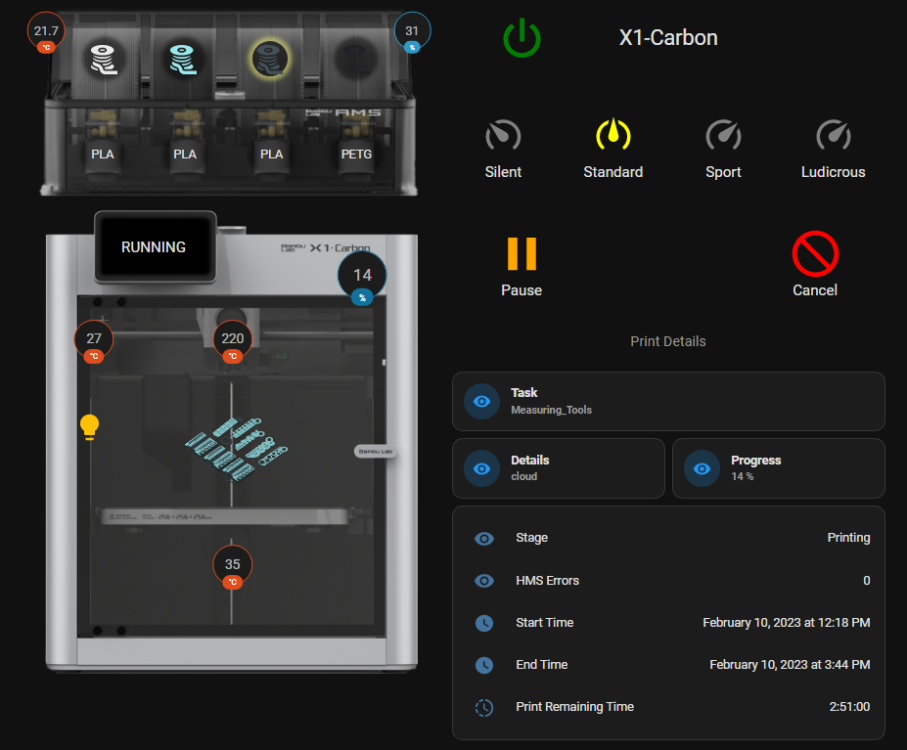Click the End Time value
Image resolution: width=907 pixels, height=750 pixels.
click(x=790, y=665)
